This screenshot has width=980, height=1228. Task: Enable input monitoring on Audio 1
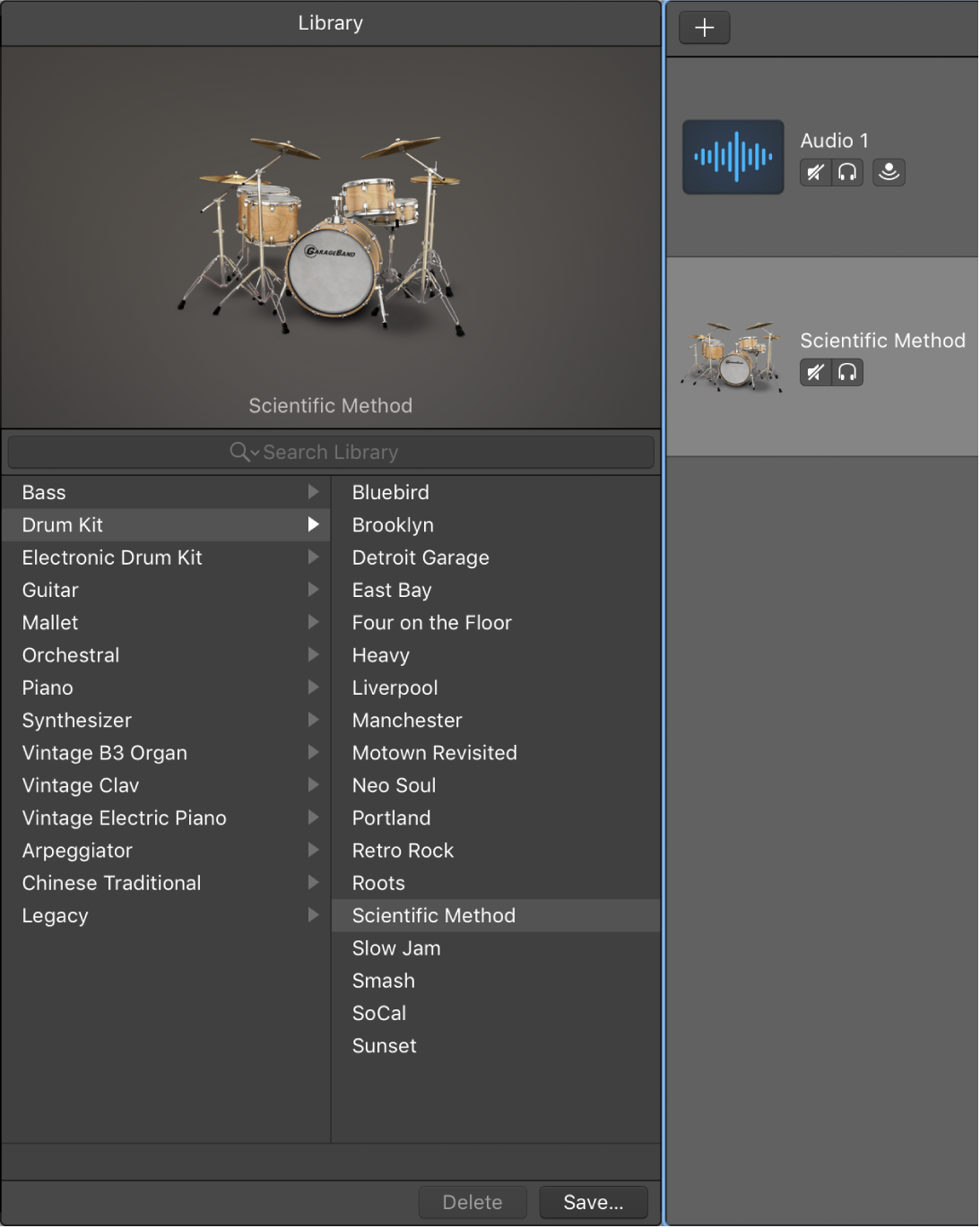[889, 172]
